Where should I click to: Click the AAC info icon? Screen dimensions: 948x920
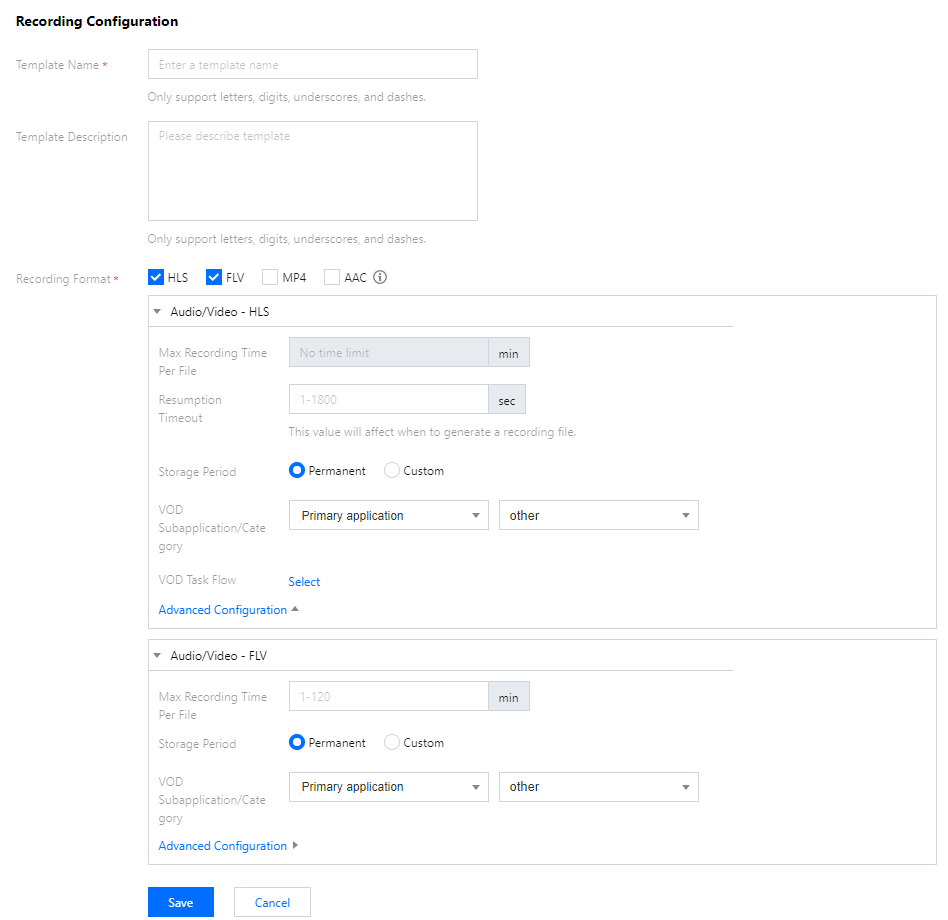coord(380,277)
